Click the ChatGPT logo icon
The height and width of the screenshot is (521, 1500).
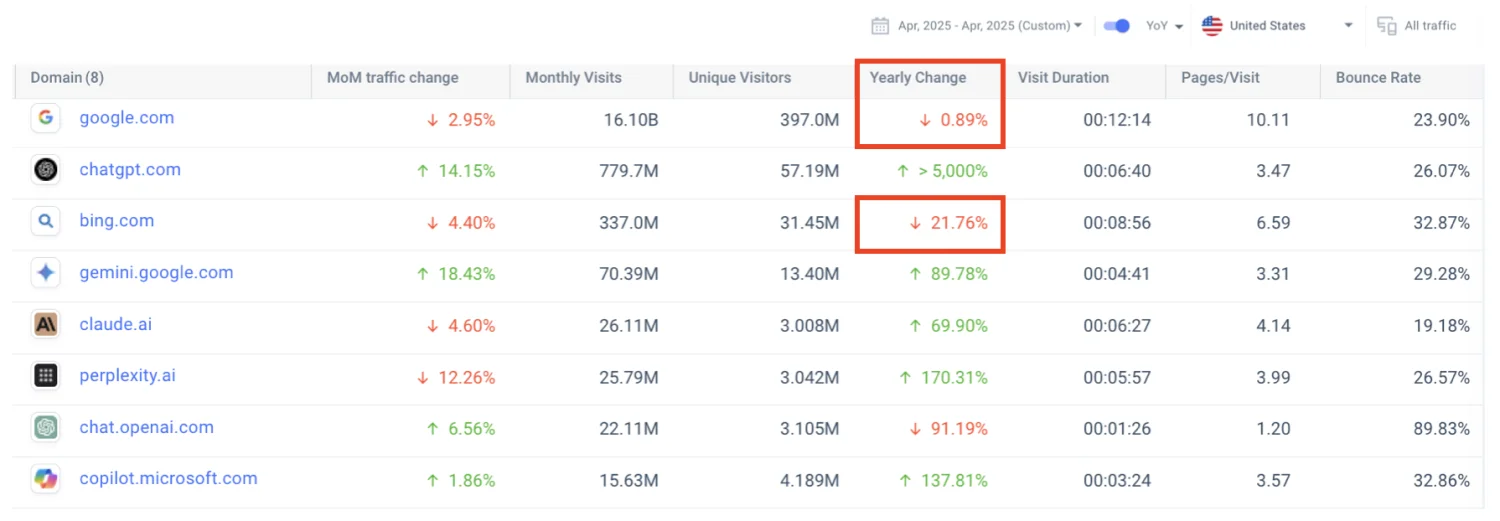[x=45, y=170]
